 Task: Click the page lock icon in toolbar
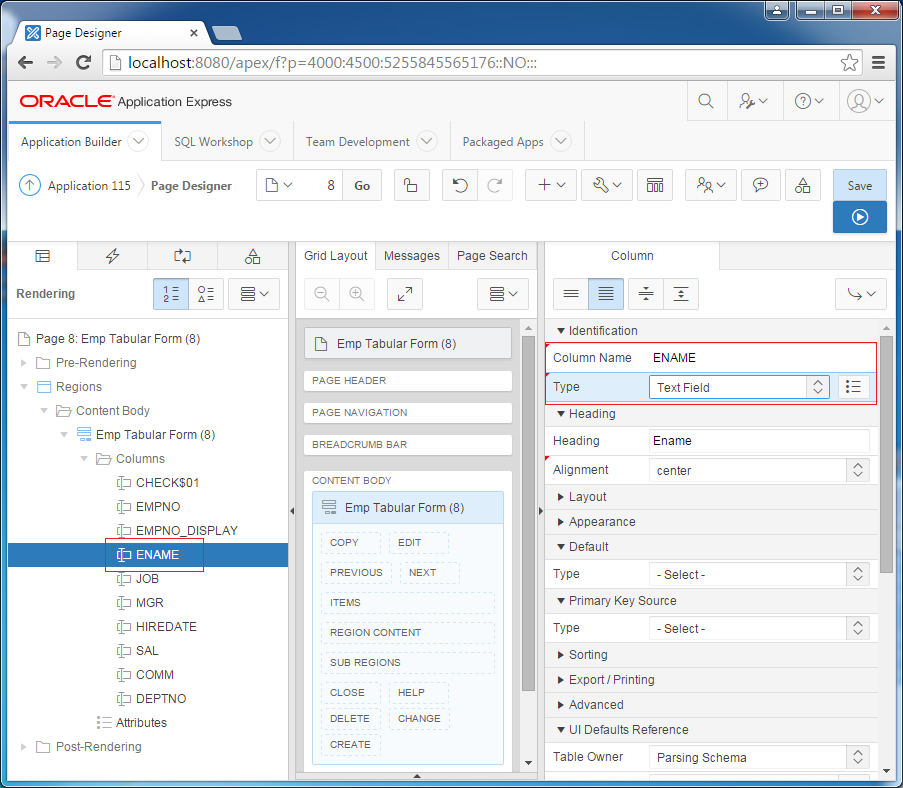[x=411, y=185]
